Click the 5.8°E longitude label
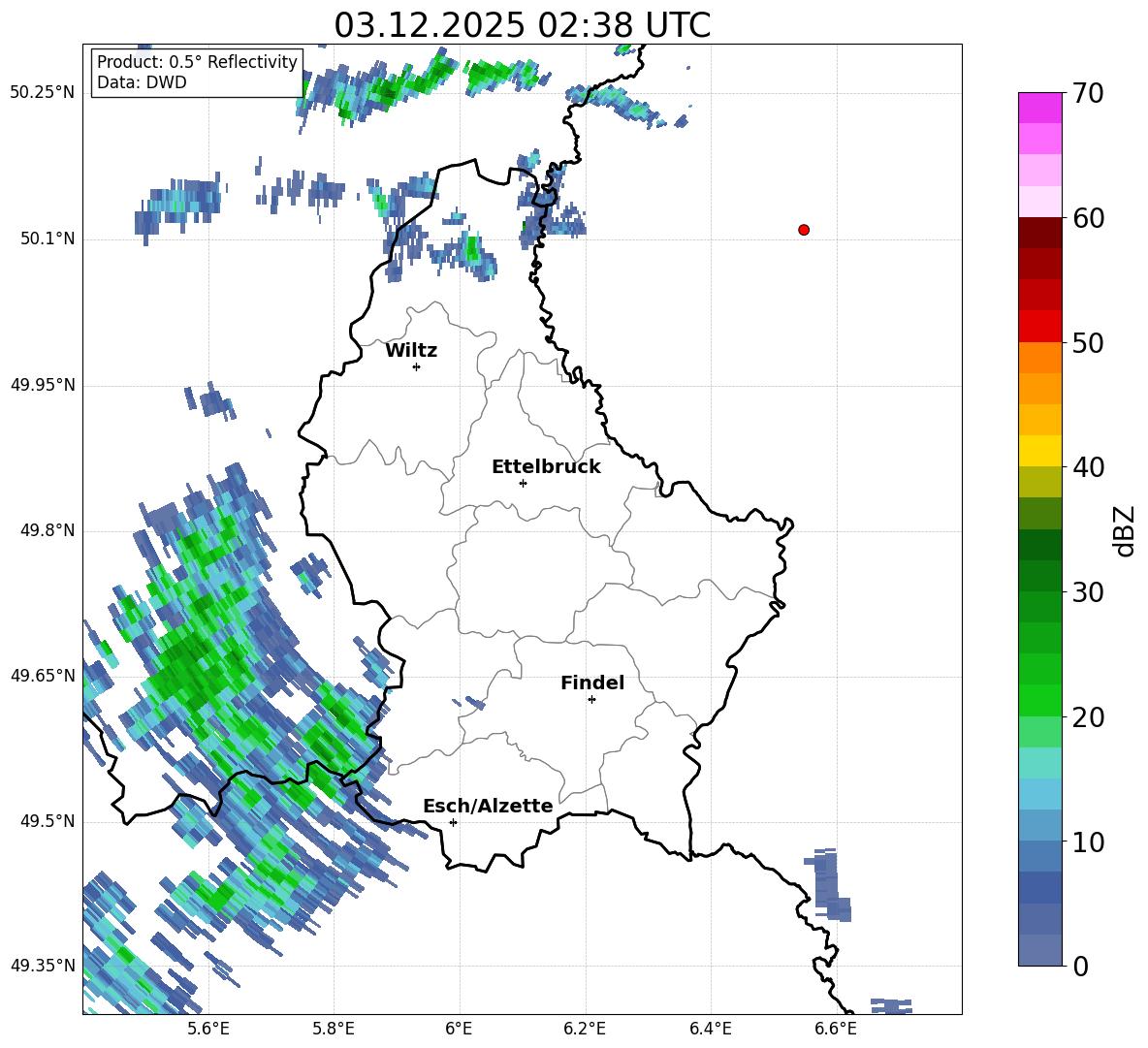1148x1048 pixels. pyautogui.click(x=334, y=1029)
